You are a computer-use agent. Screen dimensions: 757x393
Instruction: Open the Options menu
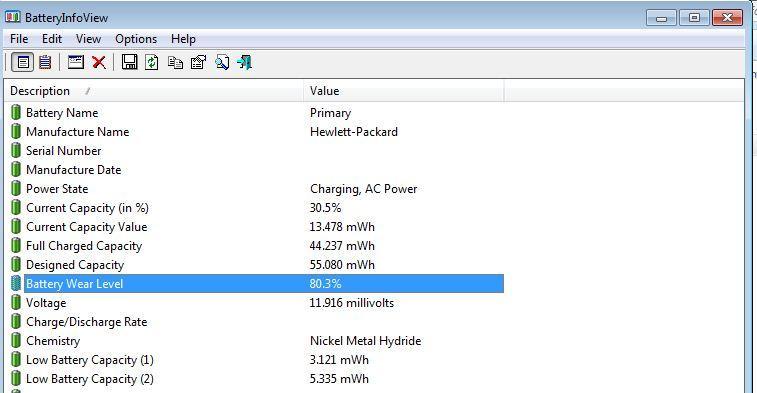tap(136, 39)
